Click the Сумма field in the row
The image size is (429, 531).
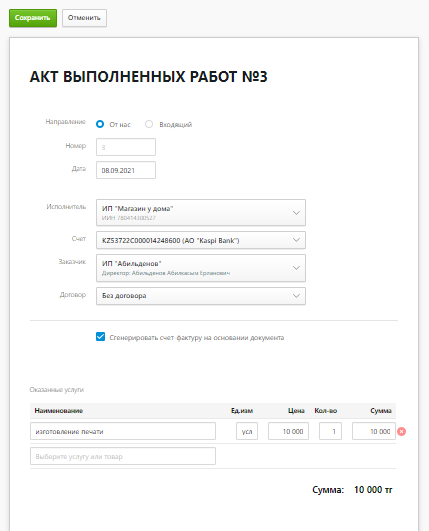tap(374, 431)
